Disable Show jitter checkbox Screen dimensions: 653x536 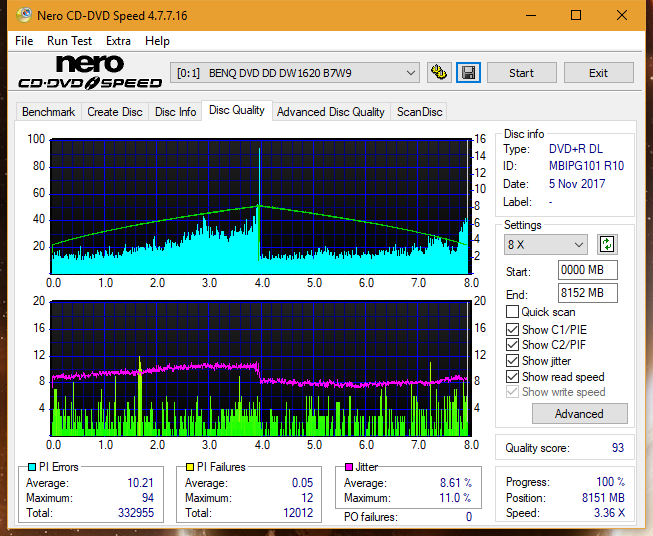click(x=512, y=361)
